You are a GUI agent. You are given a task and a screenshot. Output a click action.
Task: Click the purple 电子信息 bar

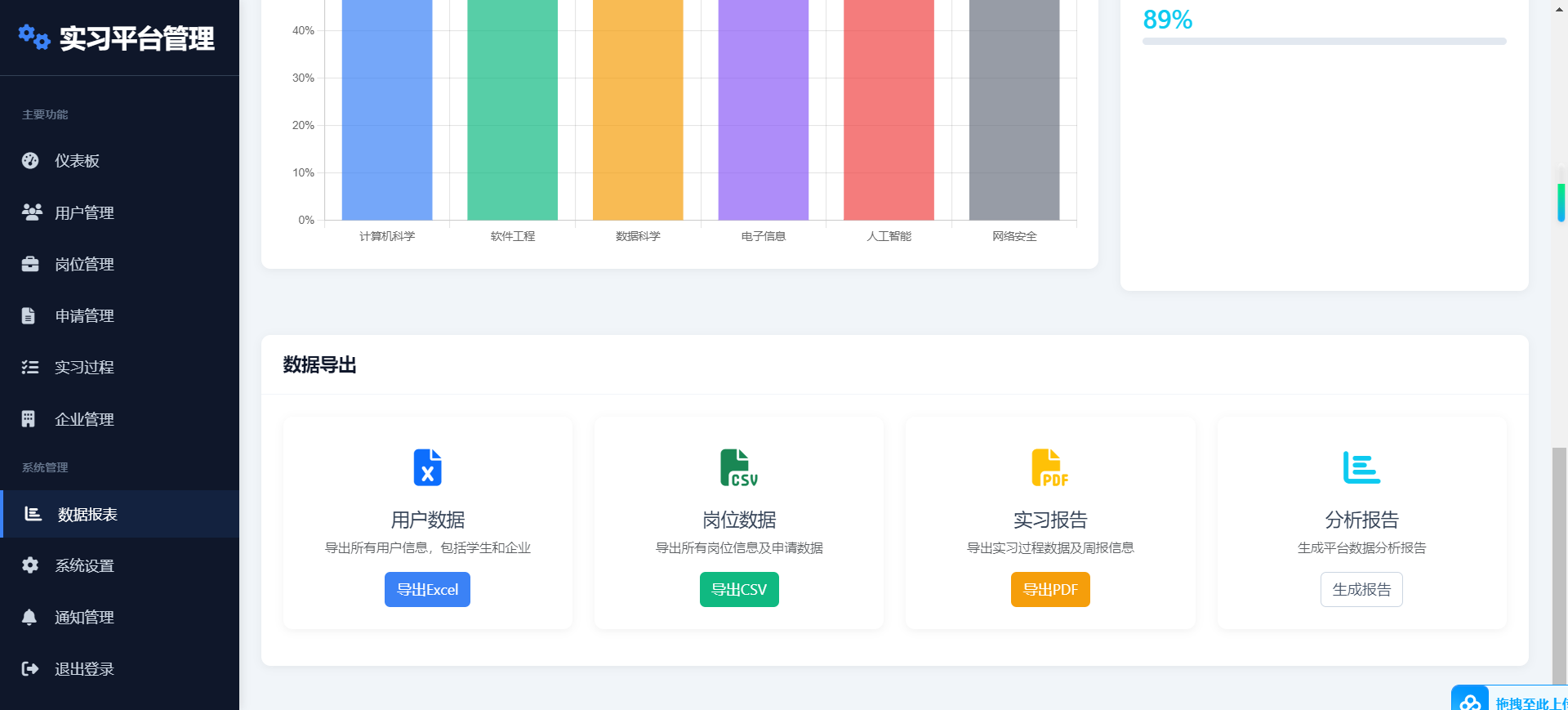pyautogui.click(x=764, y=109)
